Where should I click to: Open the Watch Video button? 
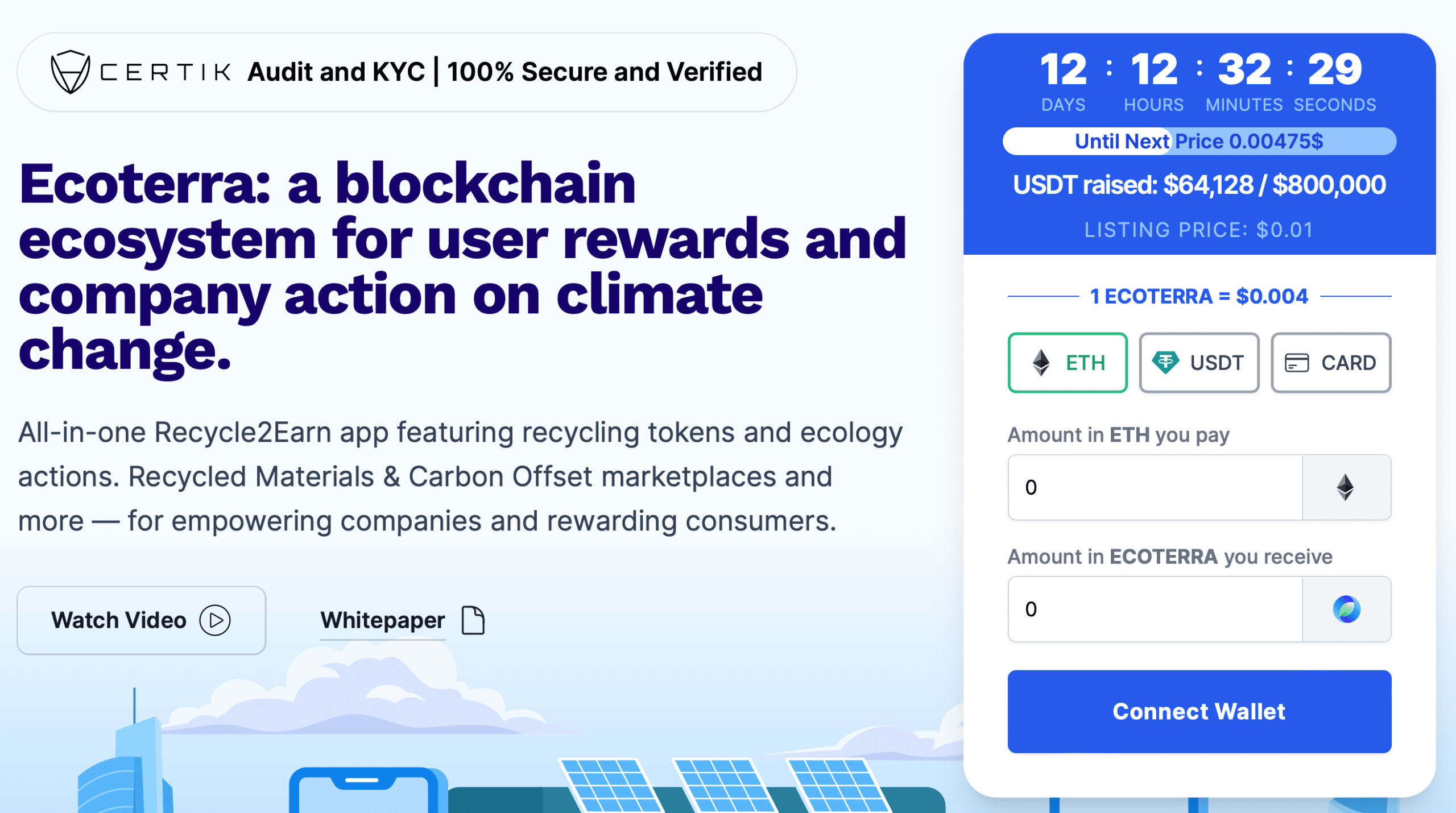[x=141, y=620]
